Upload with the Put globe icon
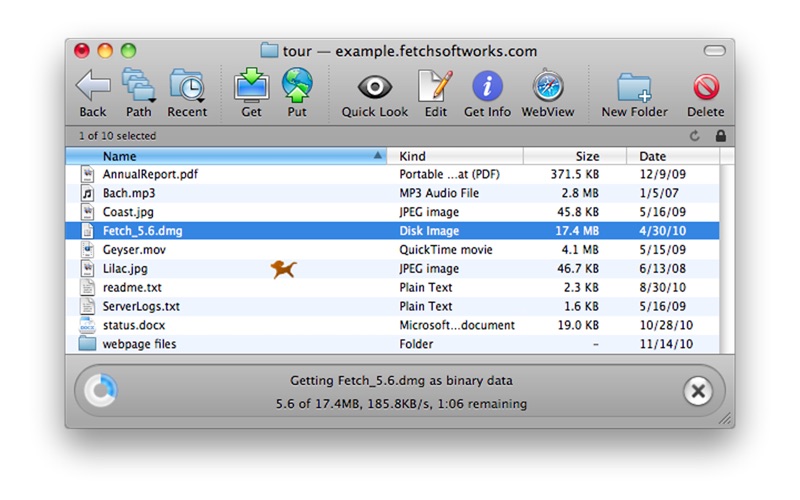This screenshot has width=800, height=500. coord(297,85)
